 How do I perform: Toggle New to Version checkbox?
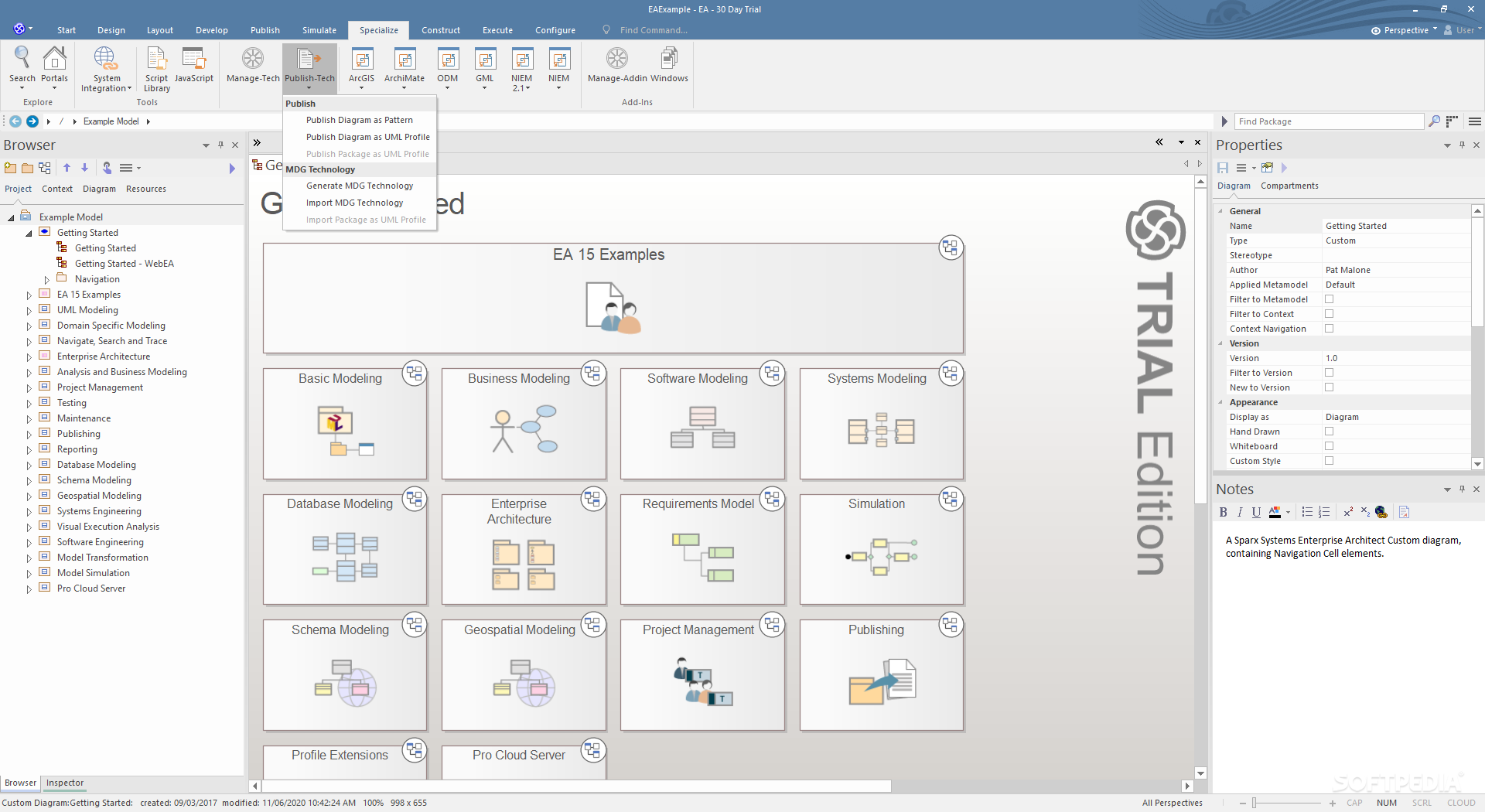point(1329,387)
